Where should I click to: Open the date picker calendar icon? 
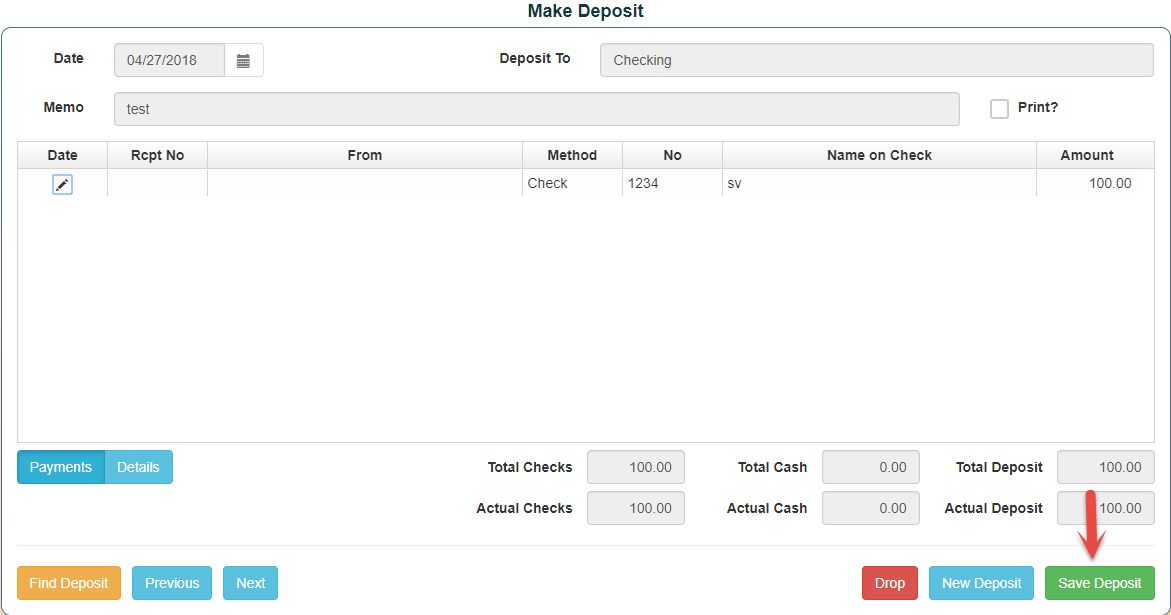tap(243, 61)
